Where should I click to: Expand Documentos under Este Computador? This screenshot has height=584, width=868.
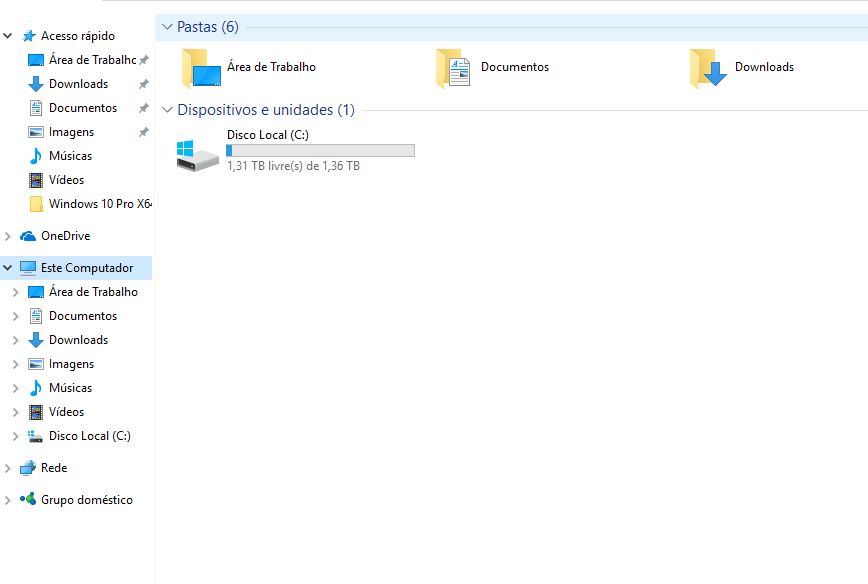[16, 316]
